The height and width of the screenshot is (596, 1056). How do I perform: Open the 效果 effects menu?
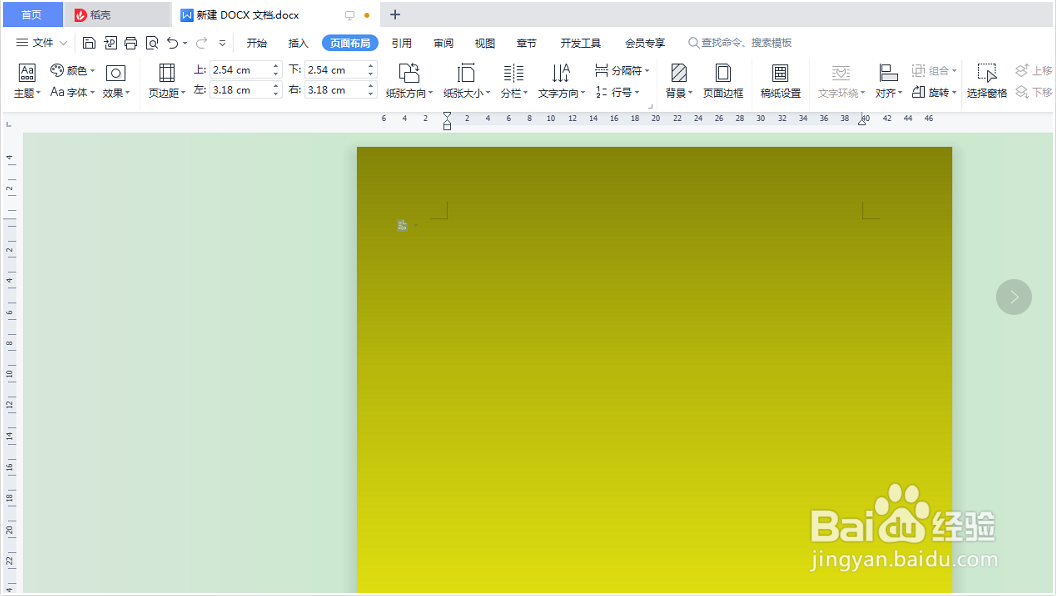116,80
